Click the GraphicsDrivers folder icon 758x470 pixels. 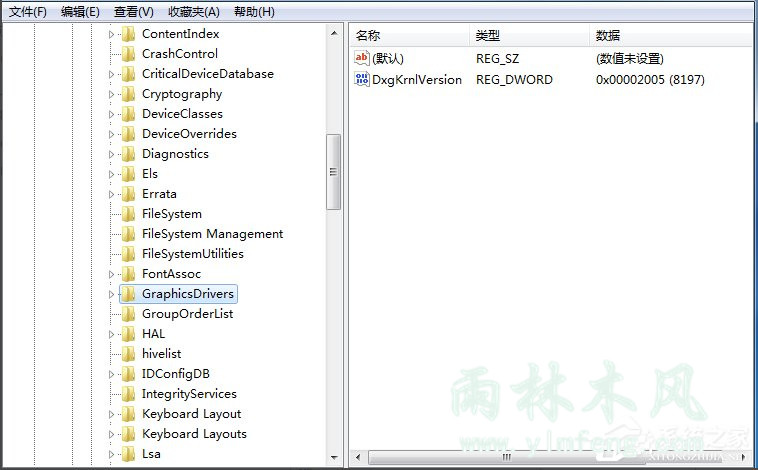coord(128,294)
